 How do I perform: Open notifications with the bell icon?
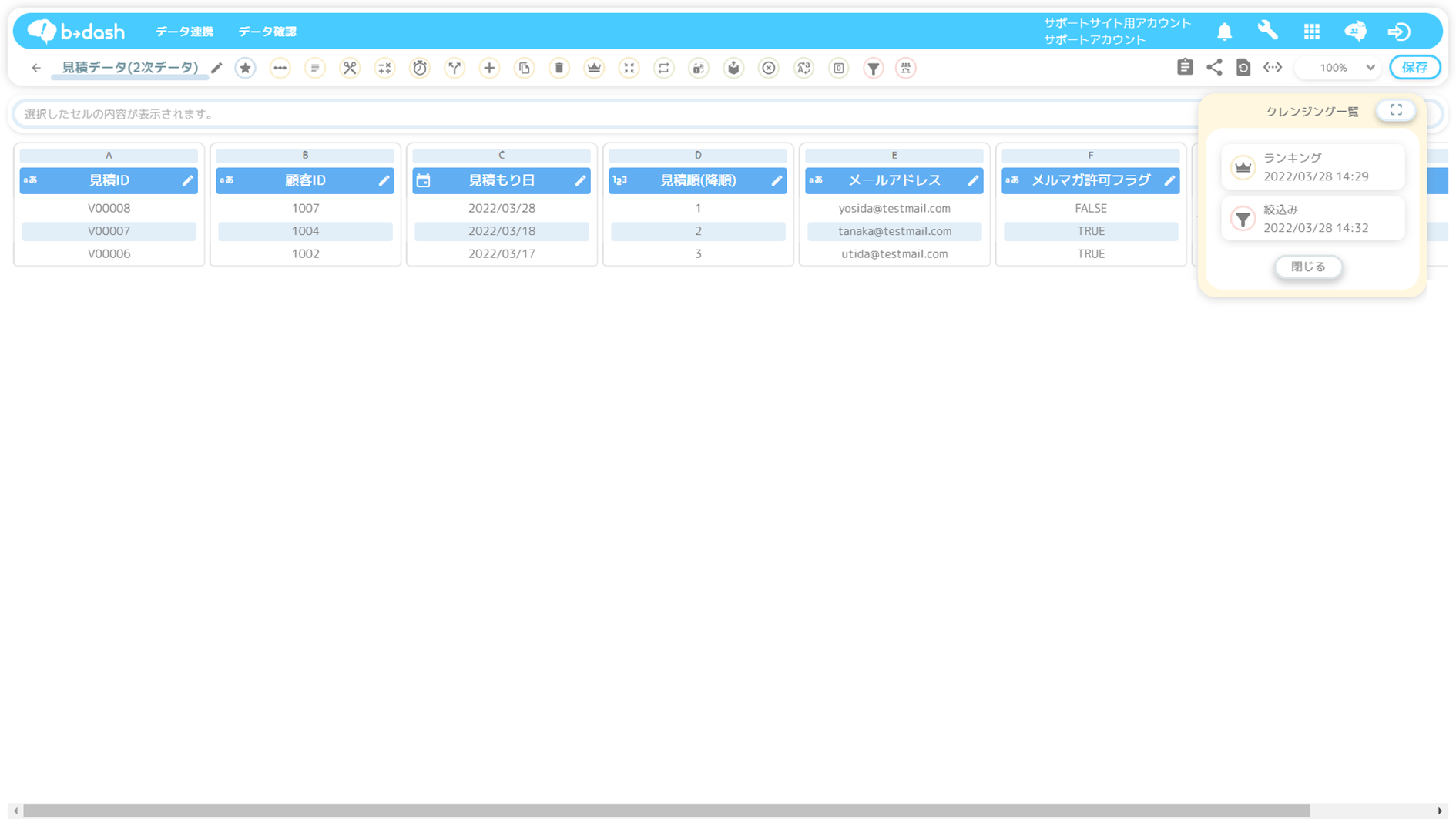coord(1224,32)
